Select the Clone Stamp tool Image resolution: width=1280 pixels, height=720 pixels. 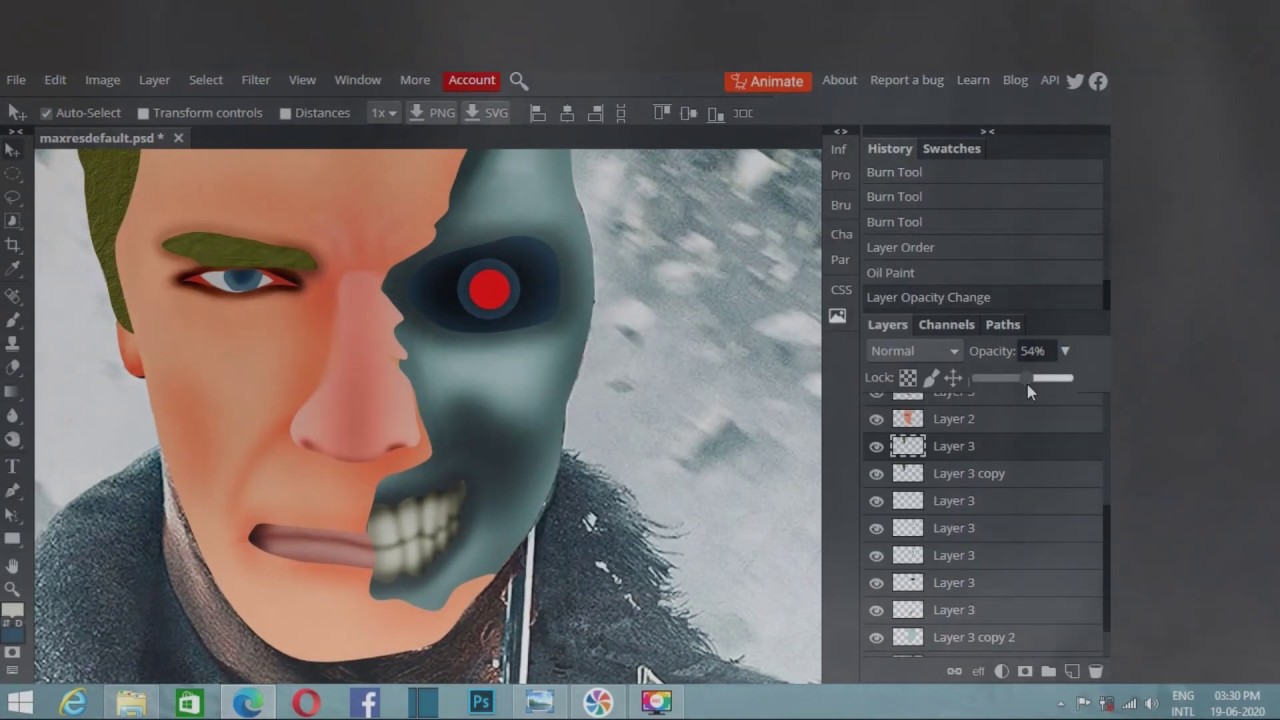point(13,343)
